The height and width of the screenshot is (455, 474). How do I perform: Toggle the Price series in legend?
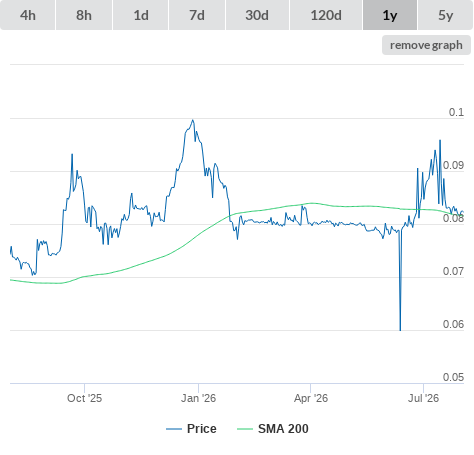pyautogui.click(x=202, y=429)
